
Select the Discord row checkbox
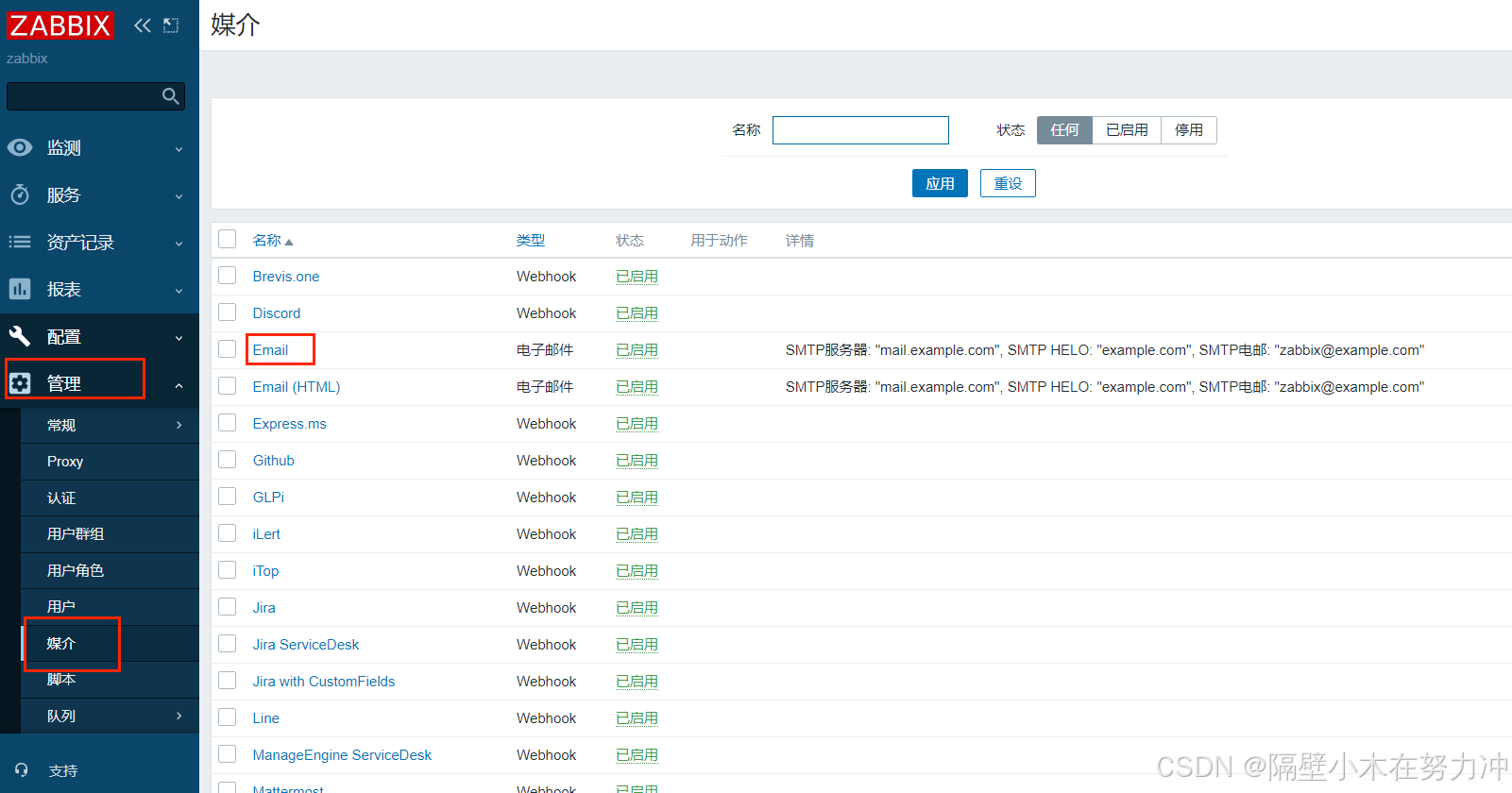pyautogui.click(x=228, y=312)
